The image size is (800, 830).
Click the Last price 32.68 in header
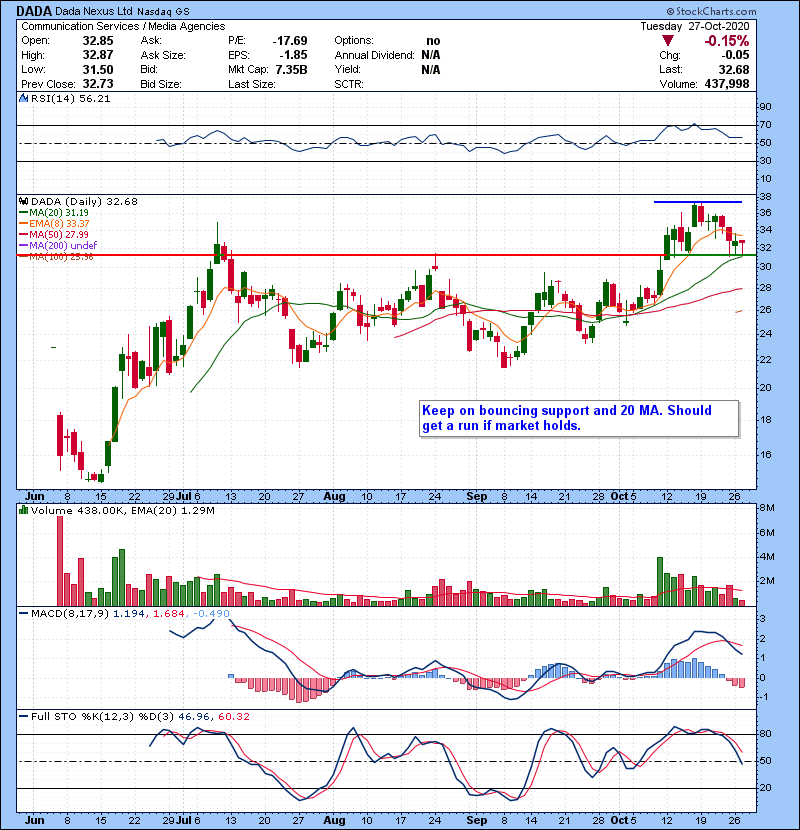734,69
